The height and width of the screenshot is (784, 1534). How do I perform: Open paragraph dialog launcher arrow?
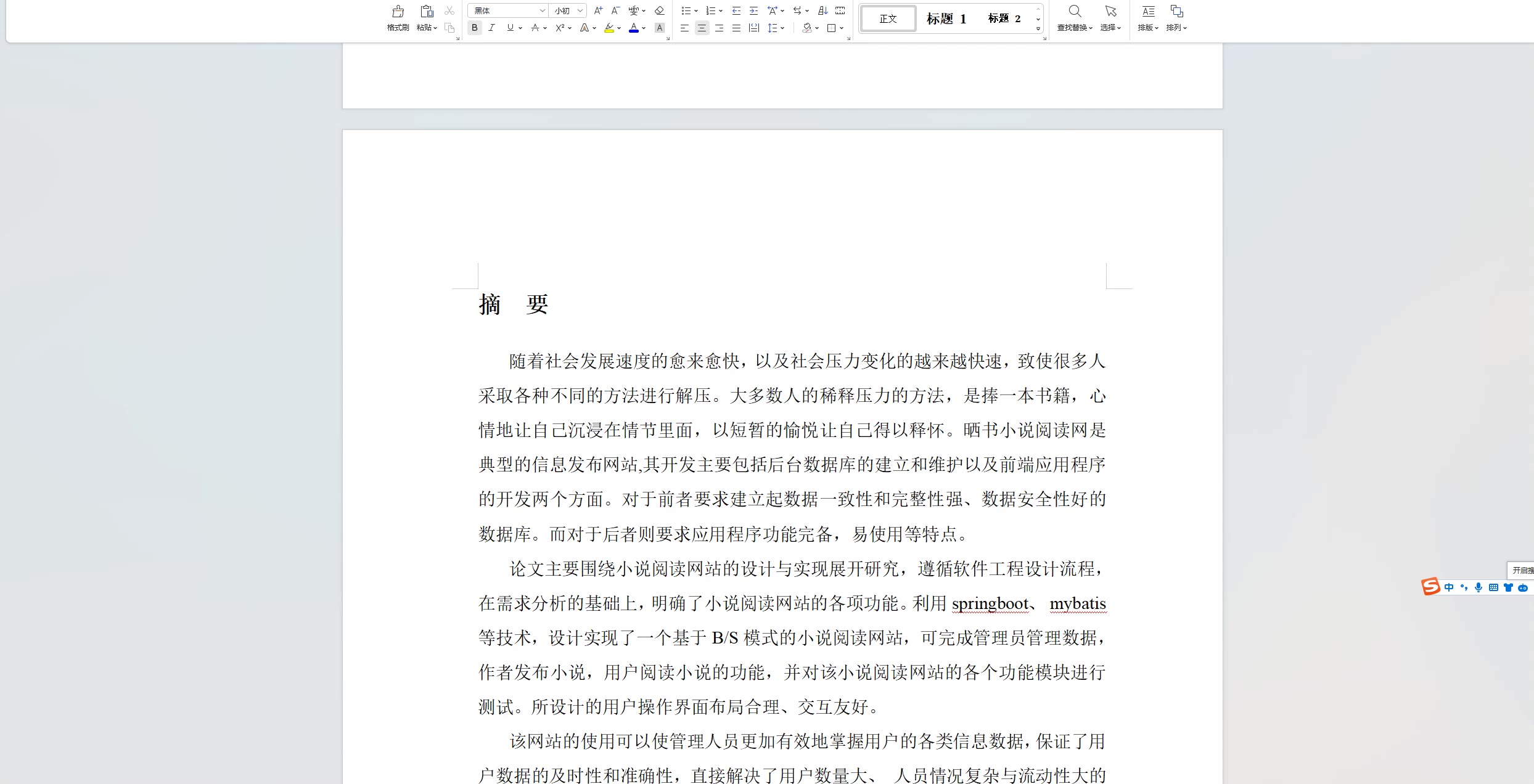[848, 38]
